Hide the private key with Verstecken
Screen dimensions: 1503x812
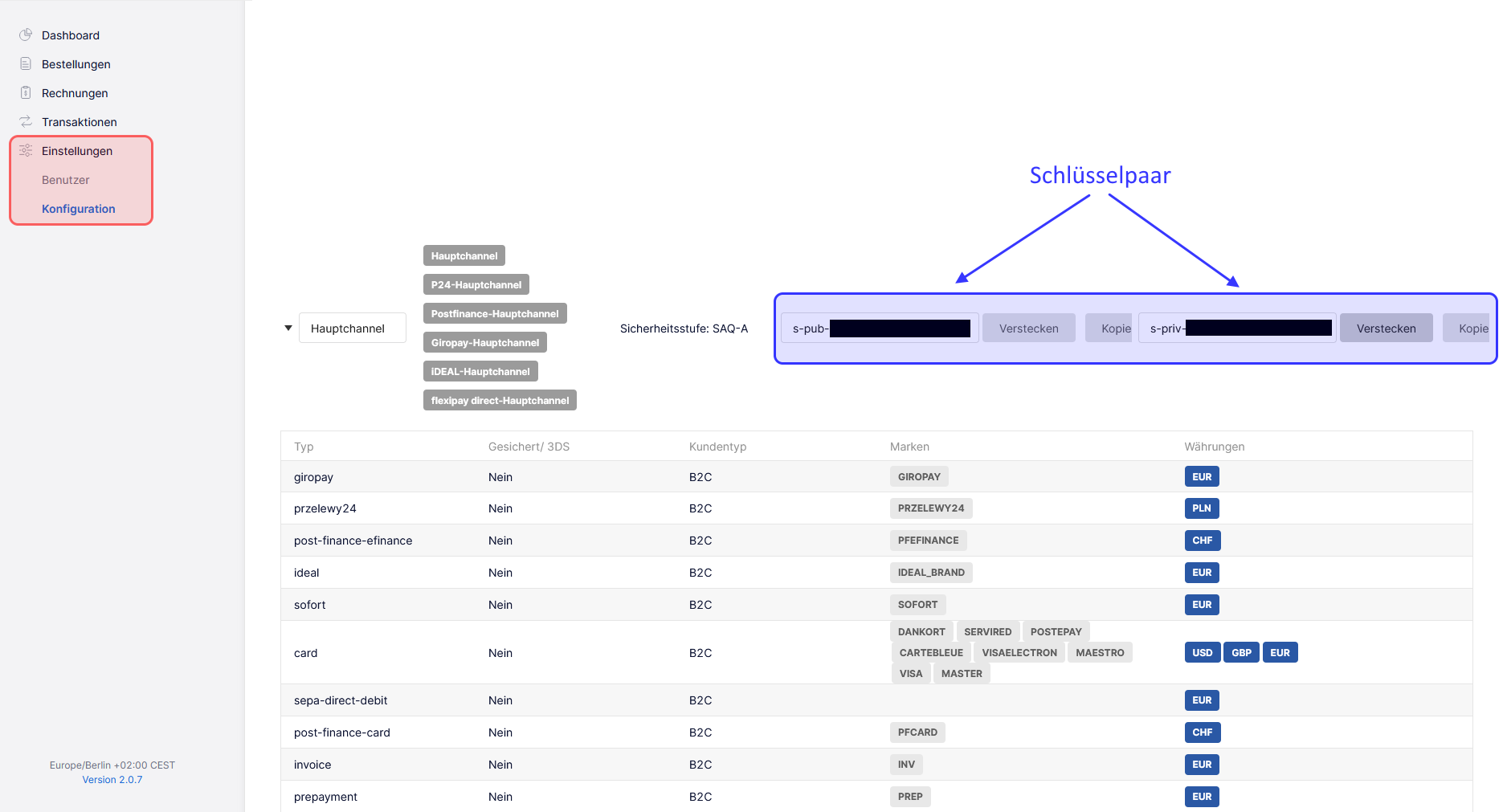click(1386, 328)
